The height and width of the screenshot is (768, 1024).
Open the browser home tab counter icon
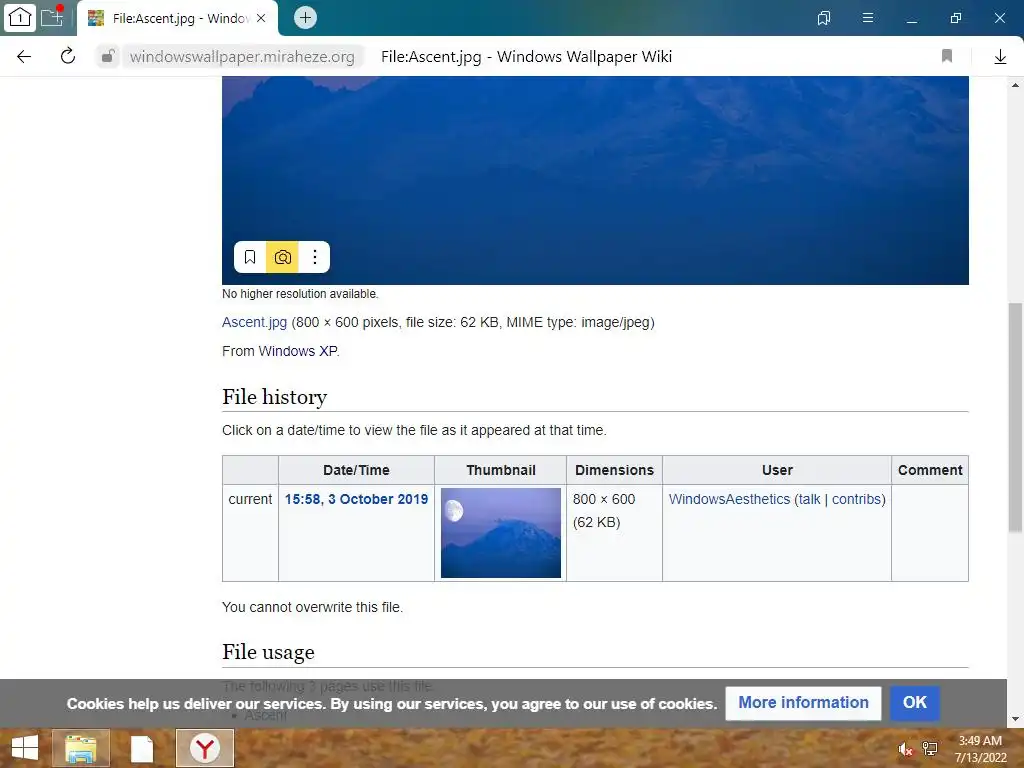(20, 18)
